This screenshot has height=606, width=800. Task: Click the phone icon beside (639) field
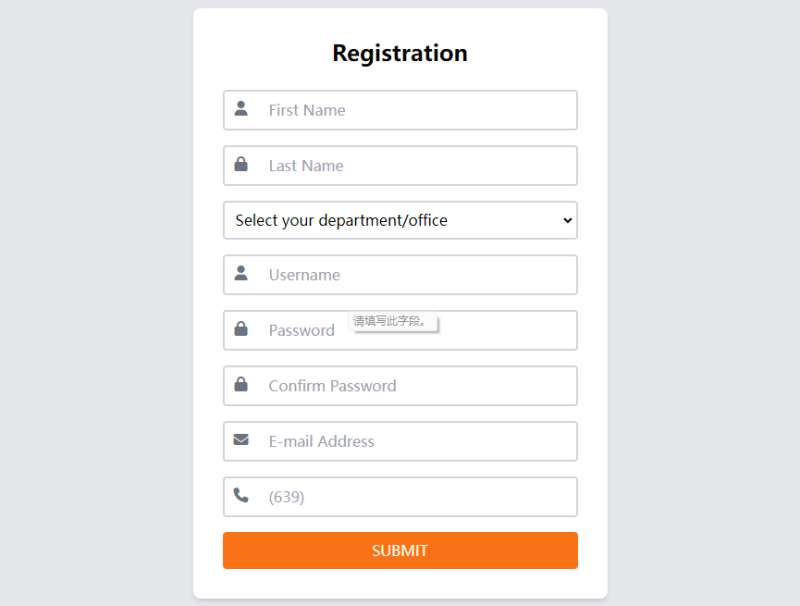pyautogui.click(x=241, y=495)
